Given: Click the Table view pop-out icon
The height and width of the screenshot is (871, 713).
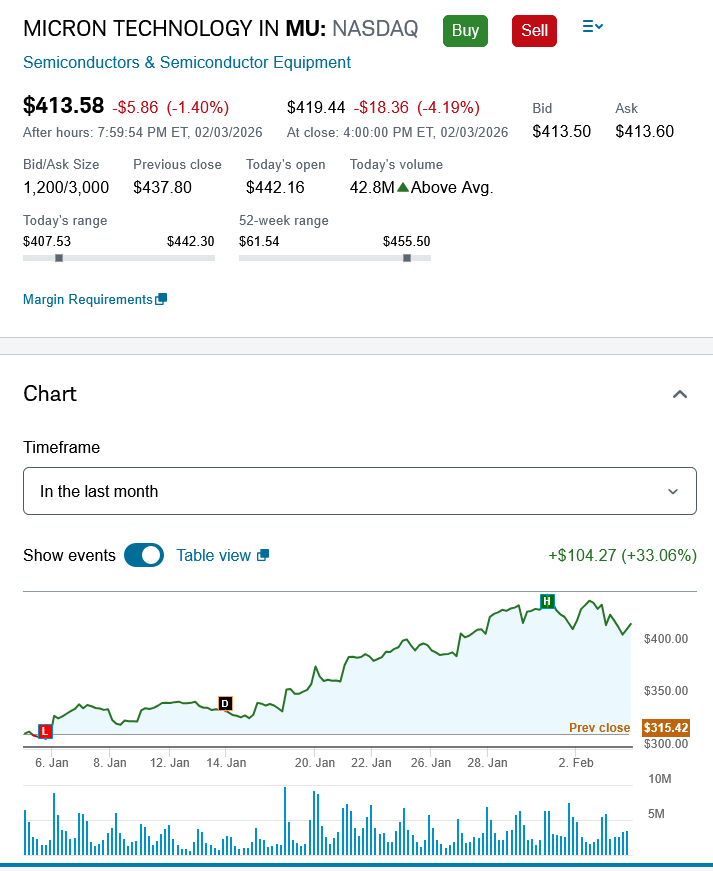Looking at the screenshot, I should (x=263, y=555).
